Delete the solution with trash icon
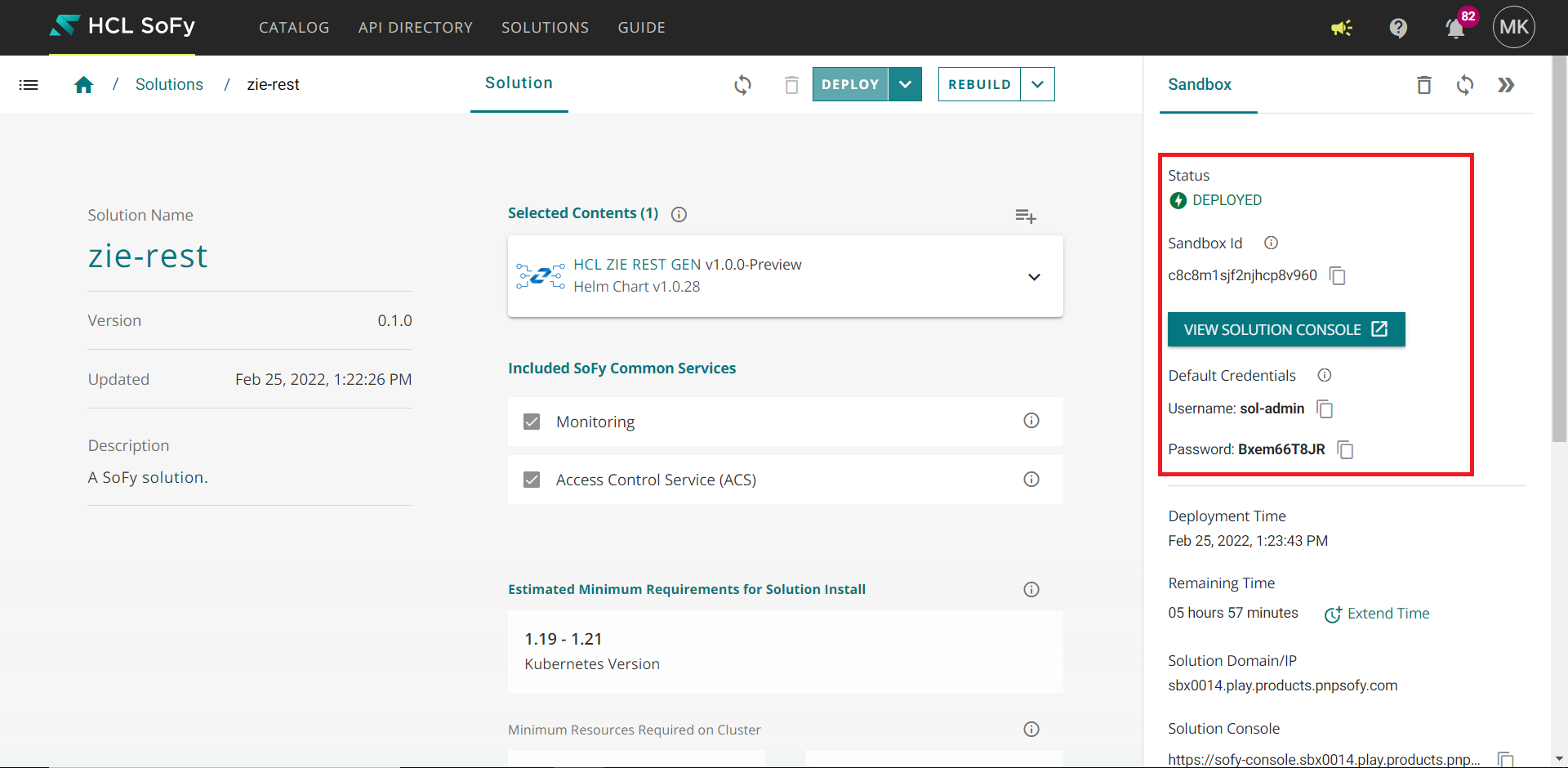1568x768 pixels. [x=791, y=85]
